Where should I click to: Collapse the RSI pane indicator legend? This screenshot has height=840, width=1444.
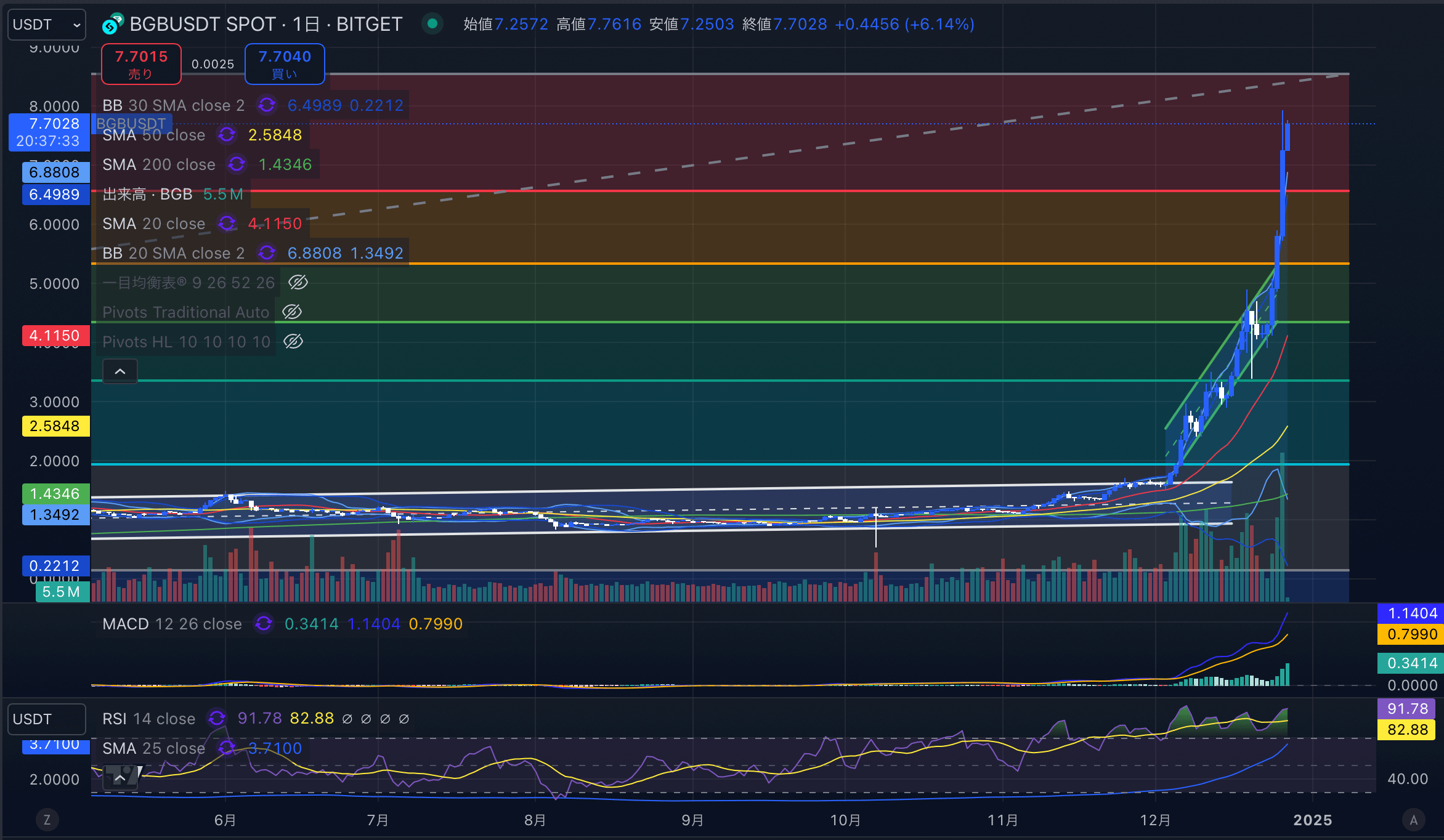120,778
